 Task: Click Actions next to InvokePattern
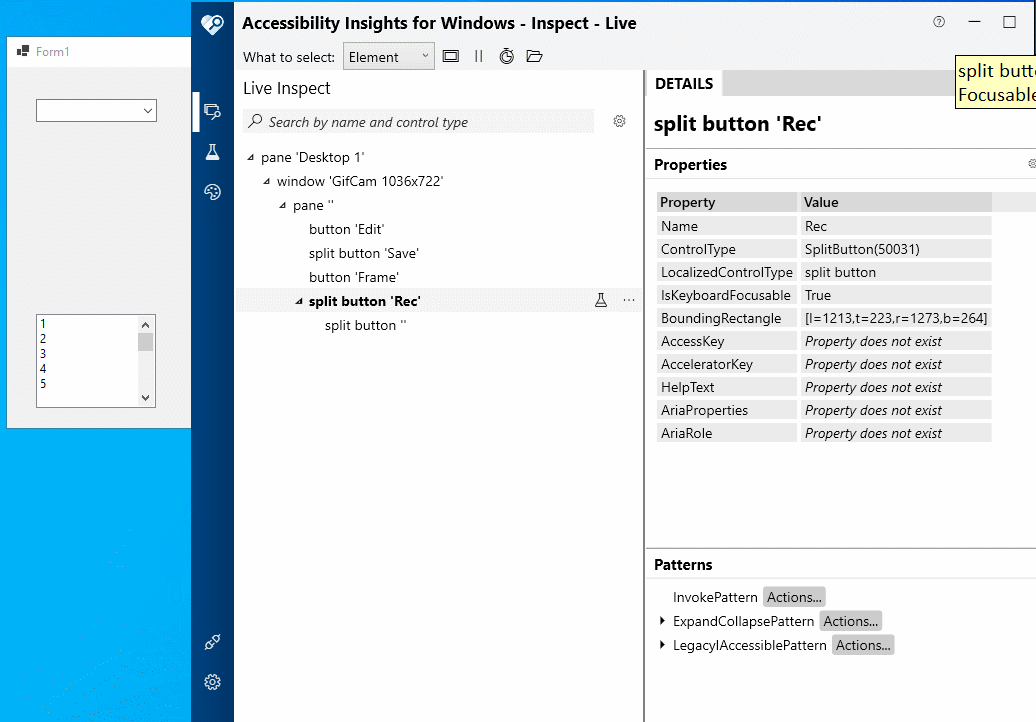pyautogui.click(x=794, y=596)
